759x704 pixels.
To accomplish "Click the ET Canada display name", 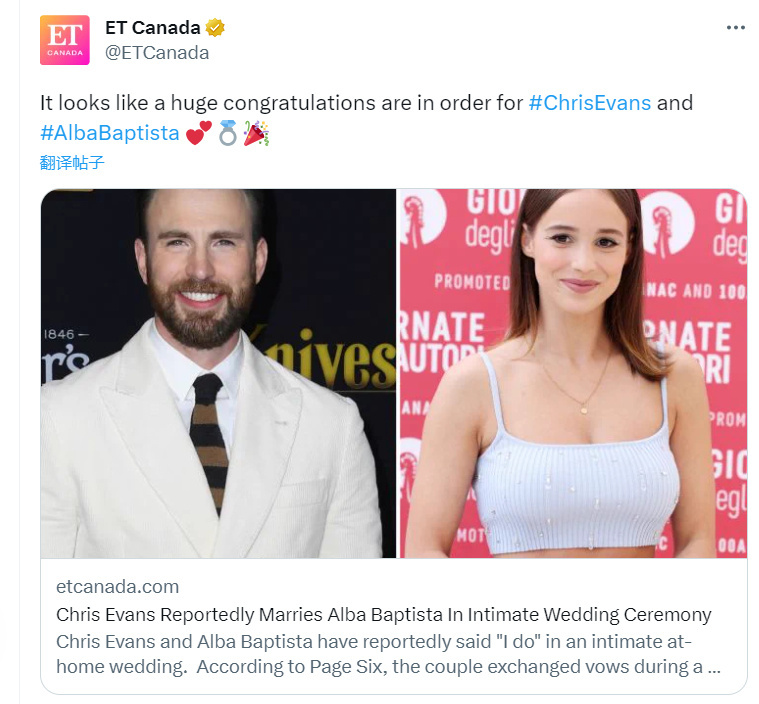I will 152,28.
